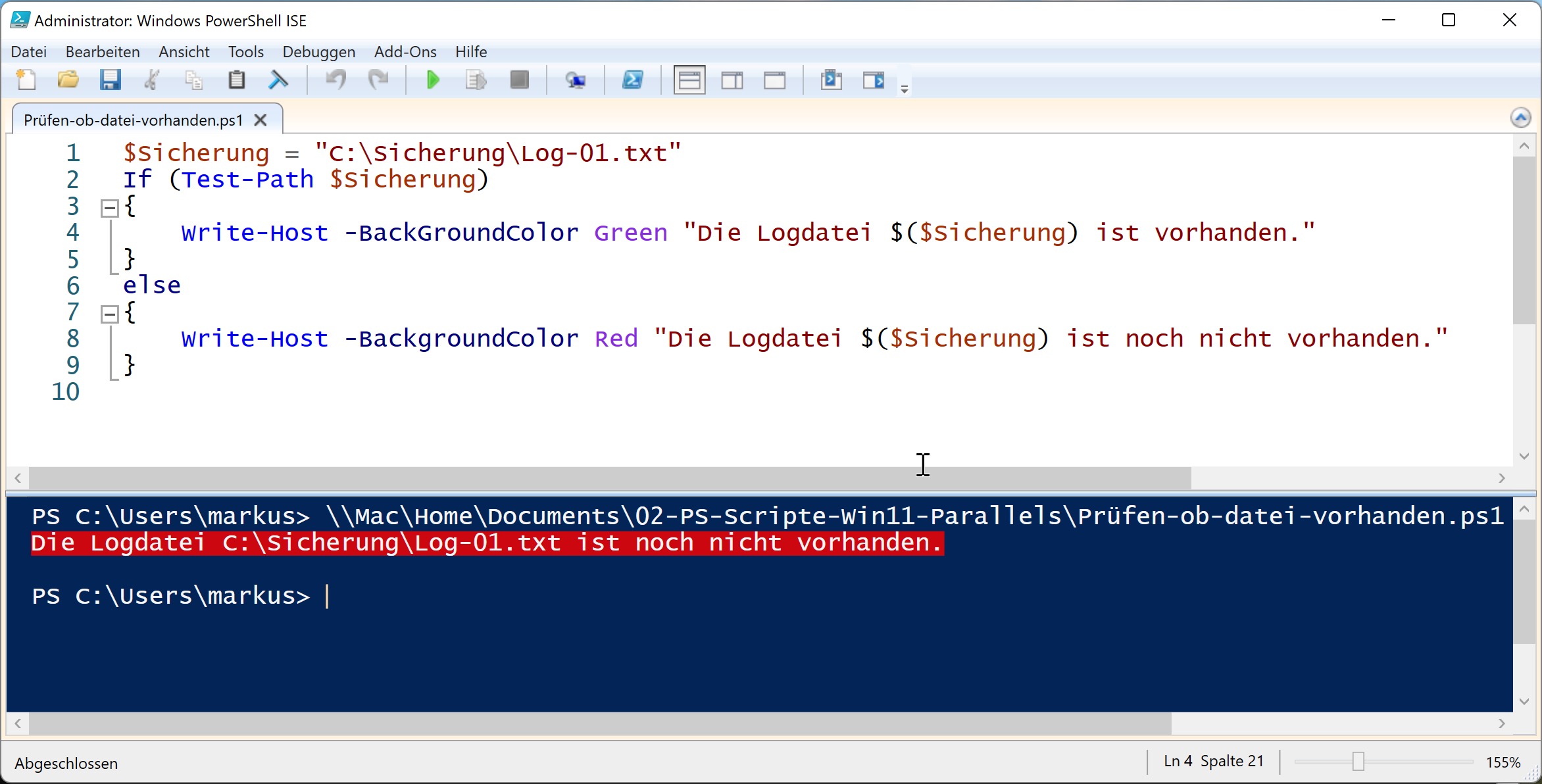Click the script editor vertical scrollbar thumb
The image size is (1542, 784).
[x=1524, y=241]
